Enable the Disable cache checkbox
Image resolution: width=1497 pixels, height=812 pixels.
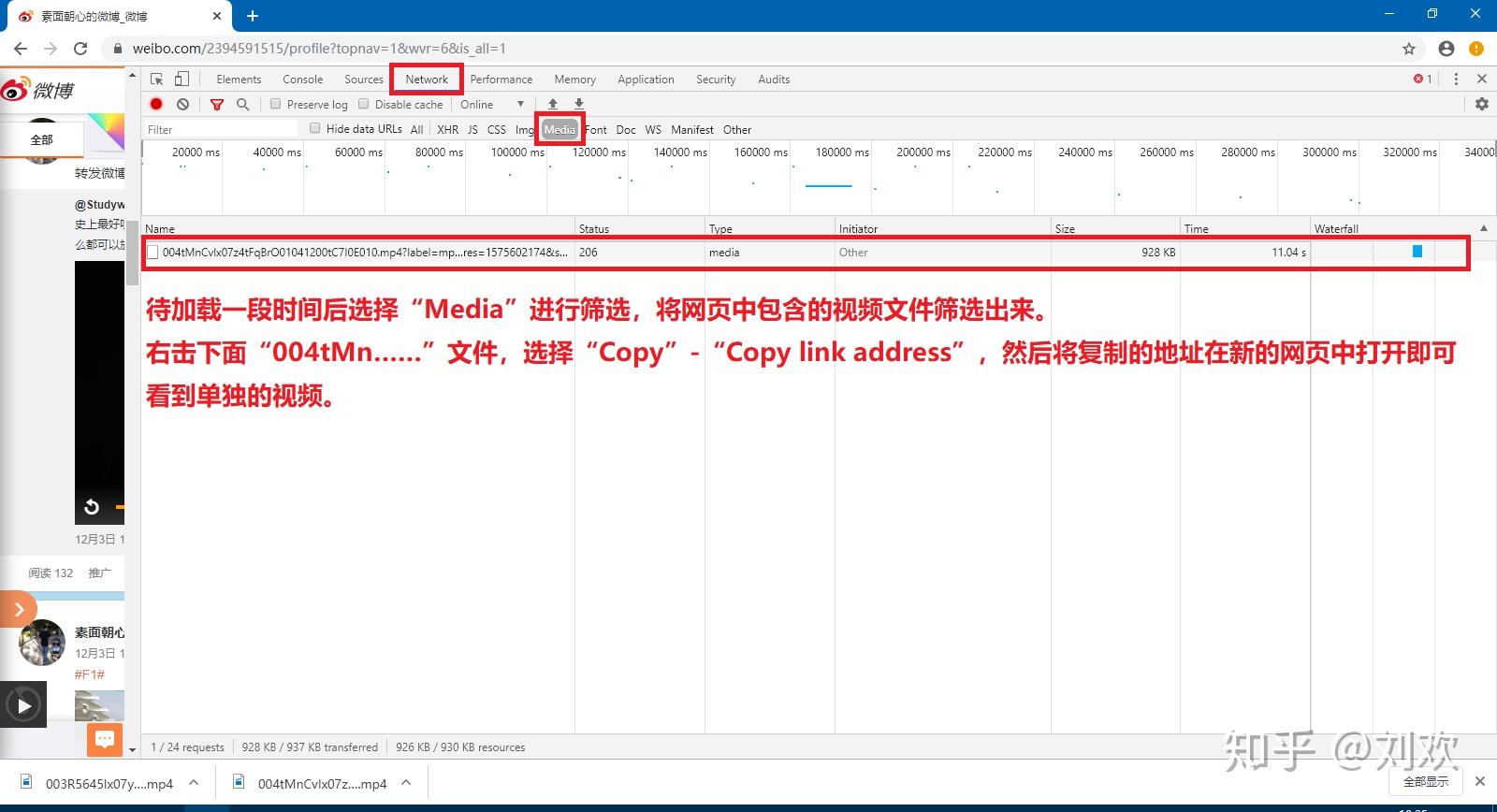(364, 104)
